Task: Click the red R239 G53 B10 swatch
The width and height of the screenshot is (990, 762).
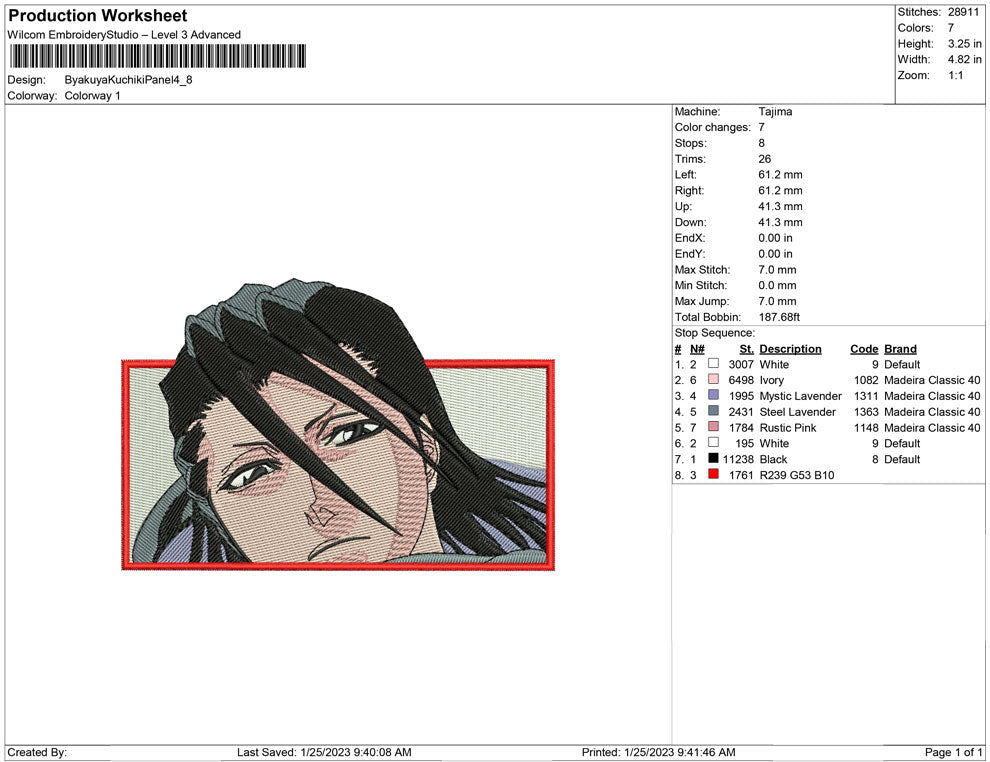Action: pos(713,474)
